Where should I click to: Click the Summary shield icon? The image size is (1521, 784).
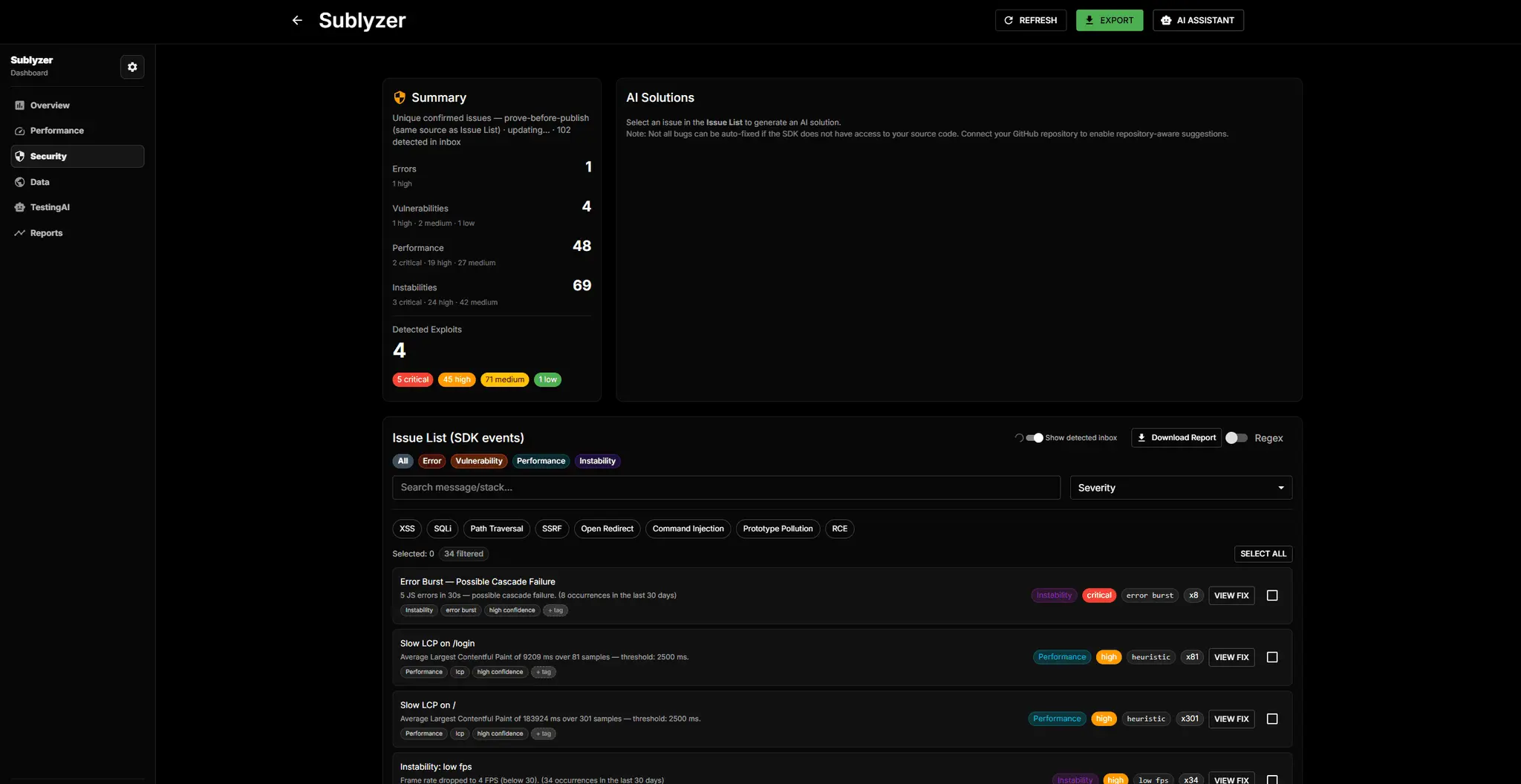point(400,97)
